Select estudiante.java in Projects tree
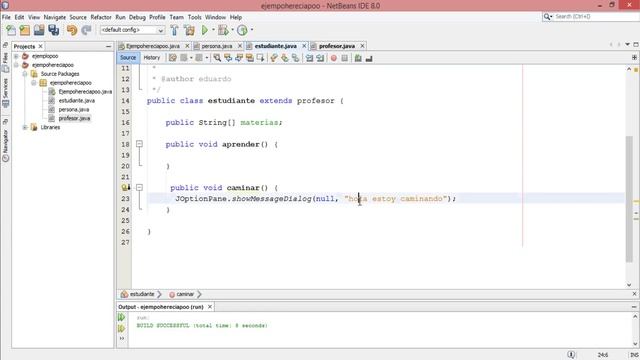The image size is (640, 360). pyautogui.click(x=77, y=100)
